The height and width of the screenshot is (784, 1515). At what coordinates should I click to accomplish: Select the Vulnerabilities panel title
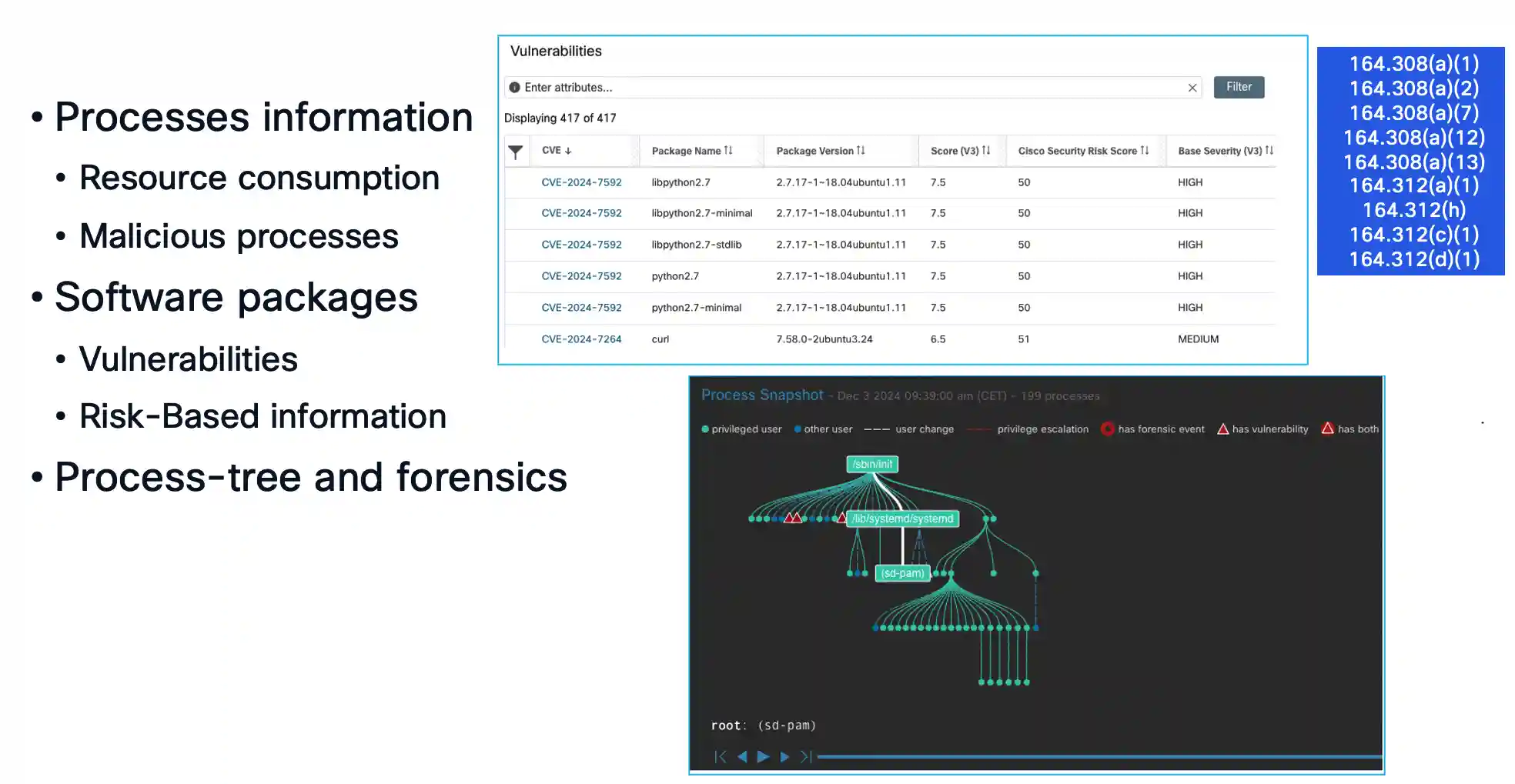(555, 51)
